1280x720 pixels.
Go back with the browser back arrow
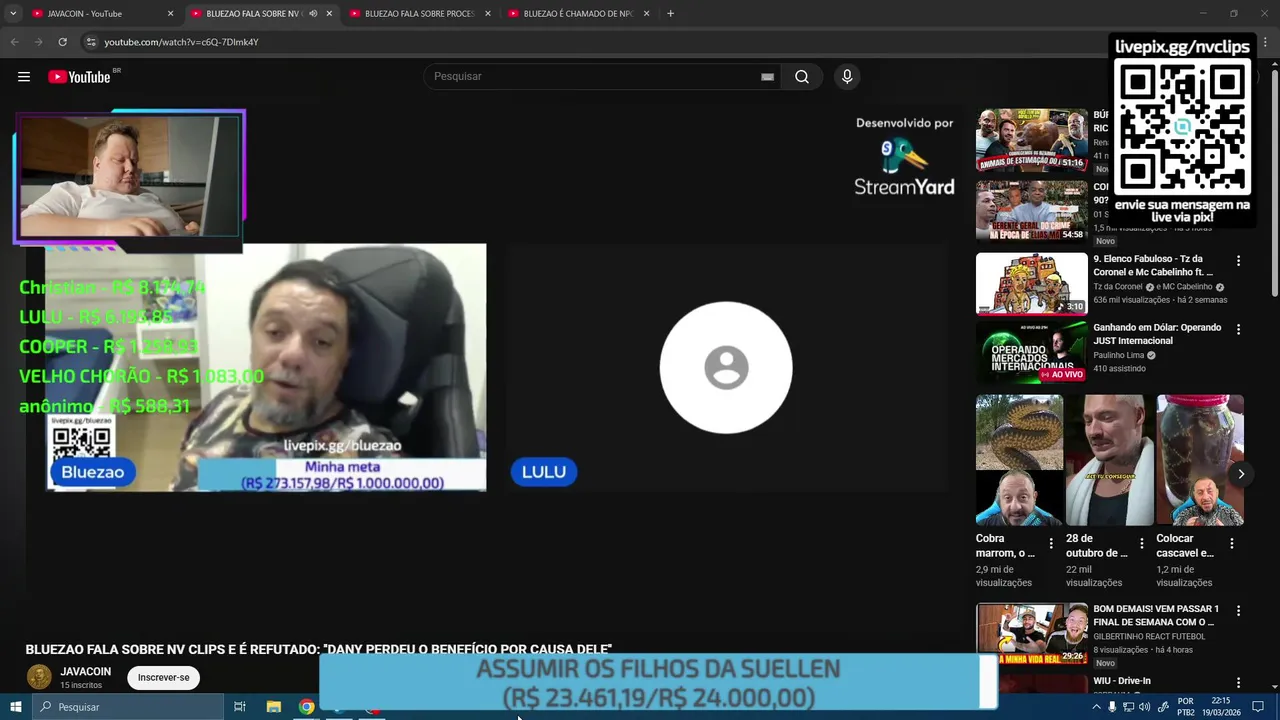click(x=14, y=42)
